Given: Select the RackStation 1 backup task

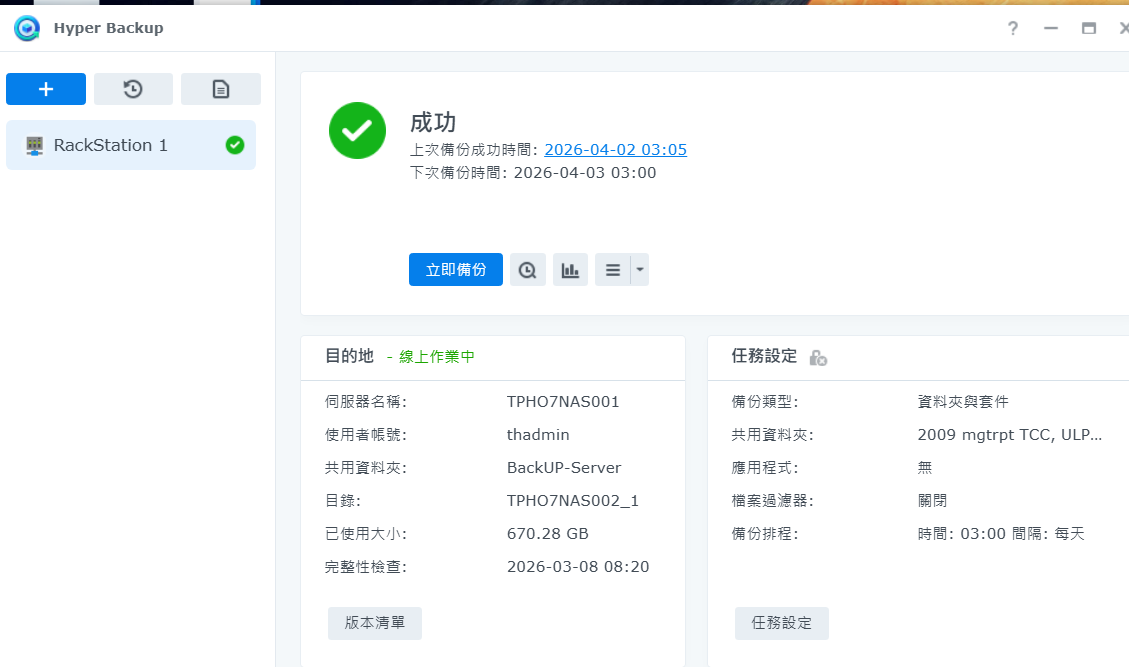Looking at the screenshot, I should point(111,145).
